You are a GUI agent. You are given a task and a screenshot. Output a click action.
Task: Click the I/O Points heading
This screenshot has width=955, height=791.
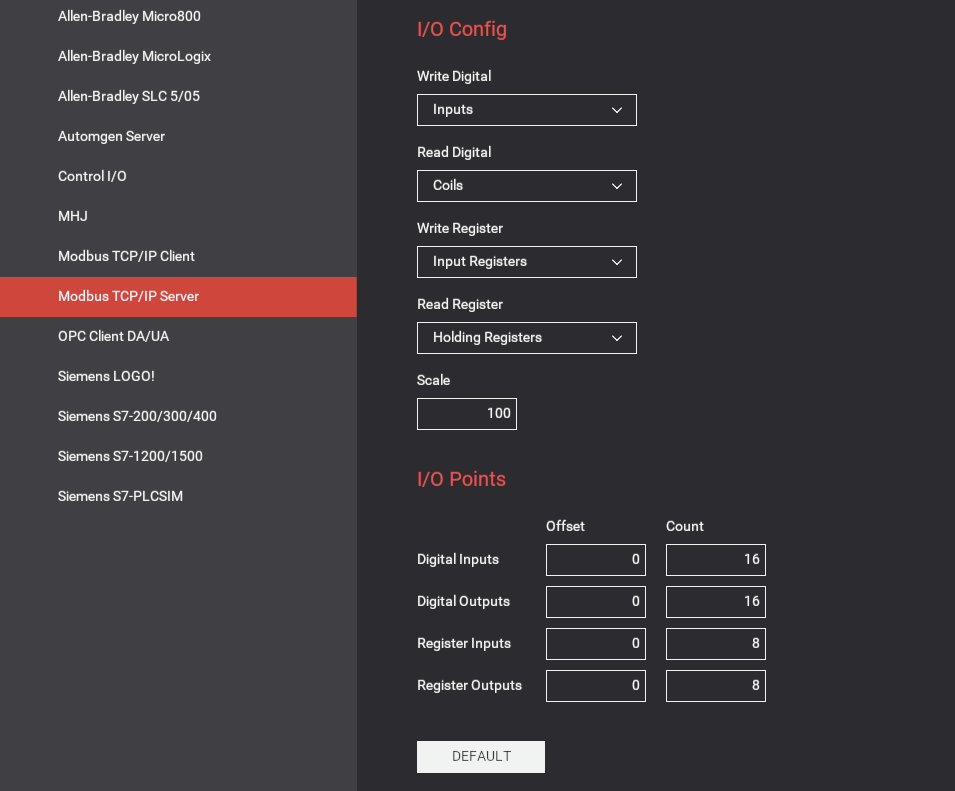(x=461, y=479)
